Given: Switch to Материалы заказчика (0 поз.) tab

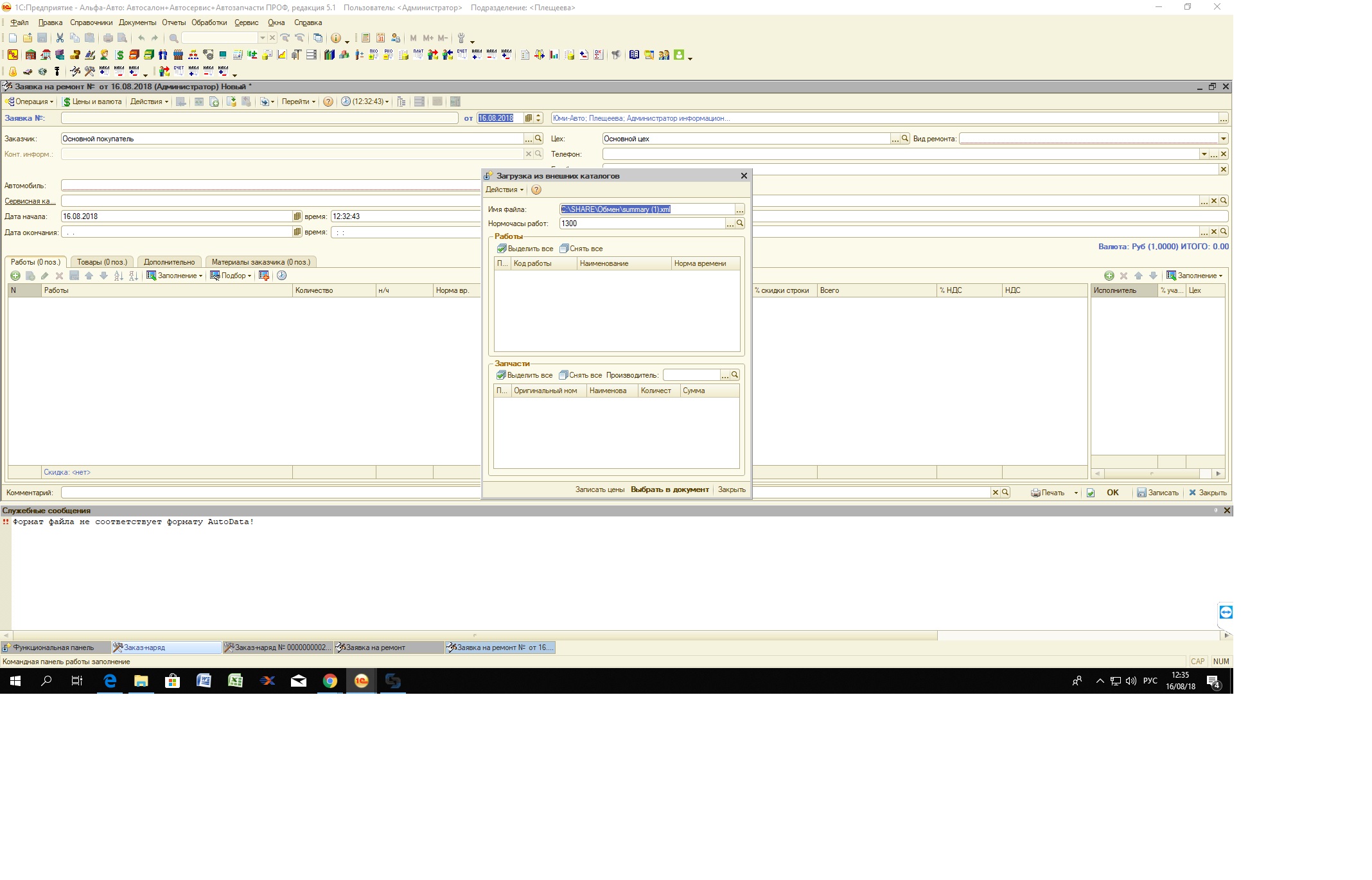Looking at the screenshot, I should 261,262.
